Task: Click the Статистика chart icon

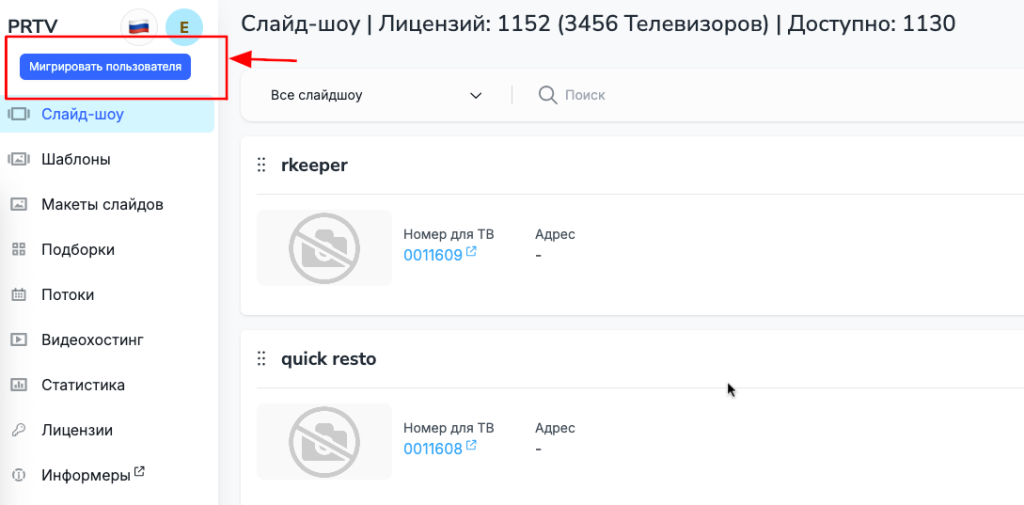Action: coord(18,385)
